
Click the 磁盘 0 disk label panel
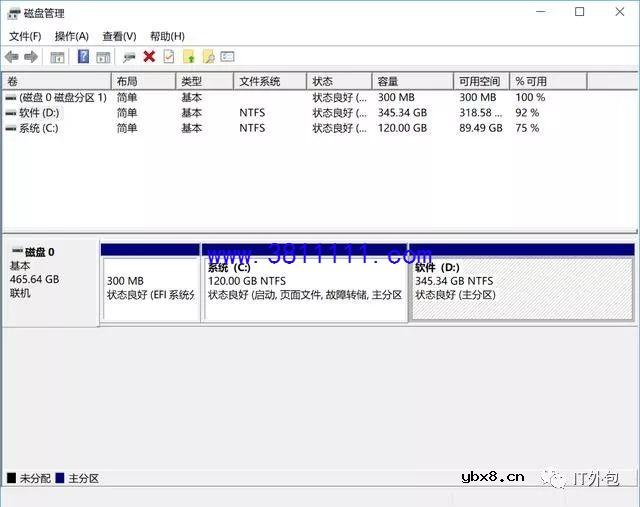pyautogui.click(x=50, y=280)
